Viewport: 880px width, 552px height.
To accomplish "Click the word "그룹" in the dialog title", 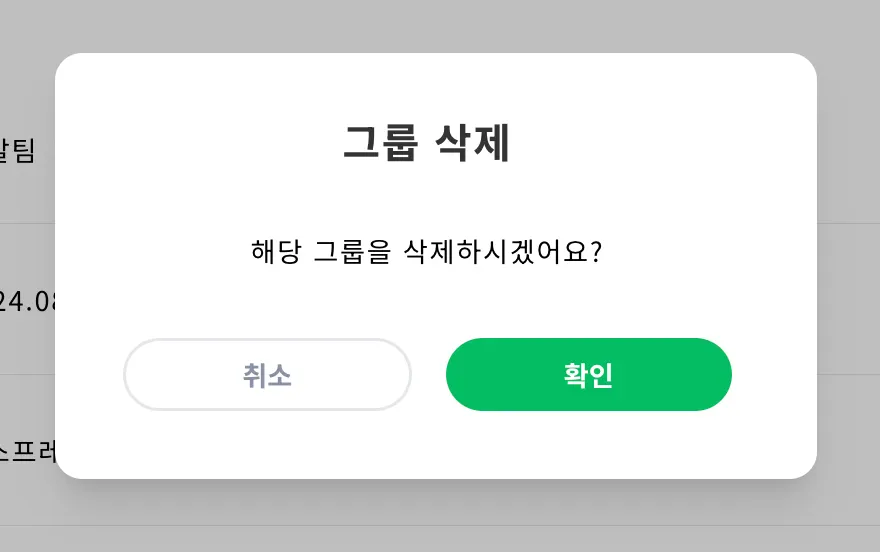I will click(x=380, y=144).
